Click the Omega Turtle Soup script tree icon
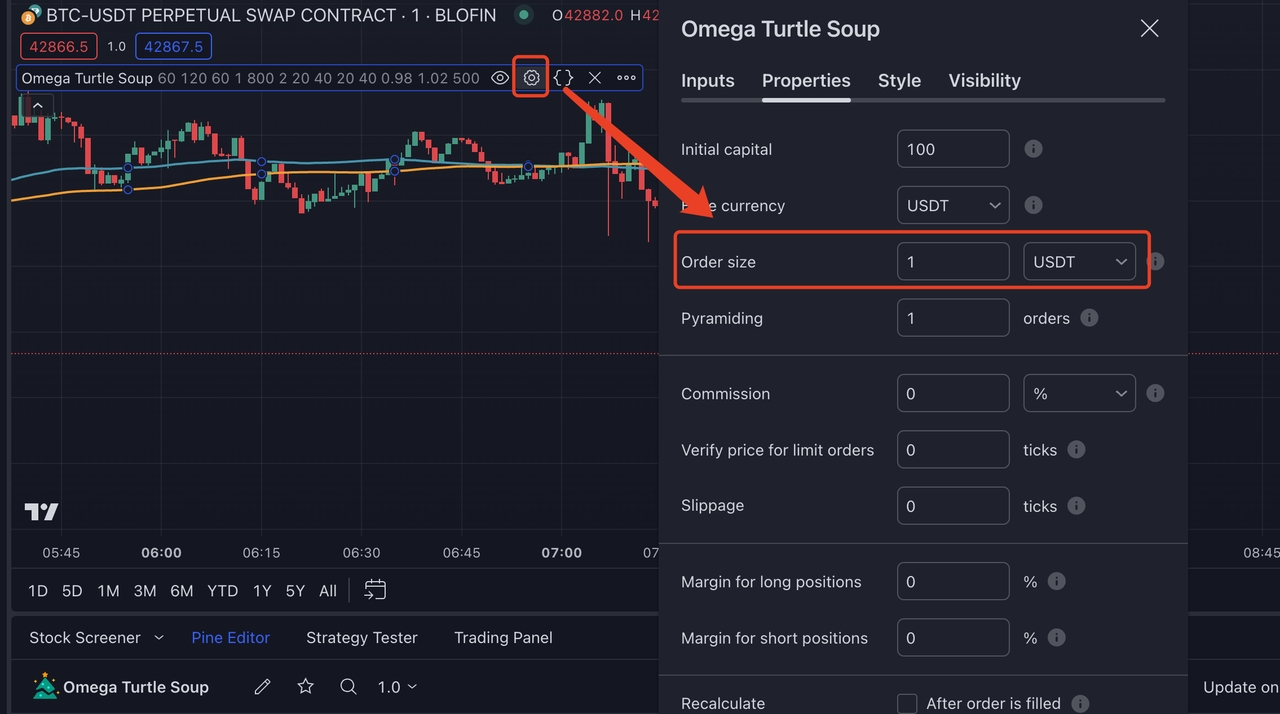This screenshot has height=714, width=1280. [x=45, y=686]
